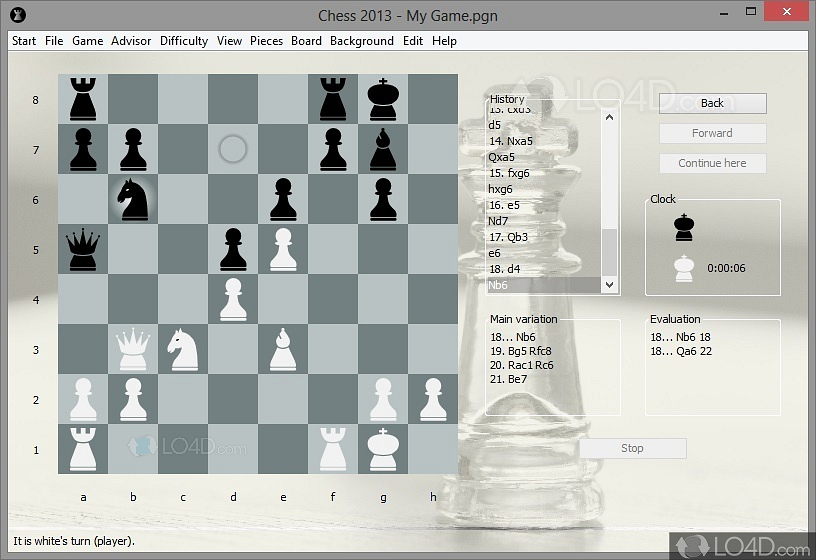Image resolution: width=816 pixels, height=560 pixels.
Task: Select the black knight on b6
Action: click(133, 199)
